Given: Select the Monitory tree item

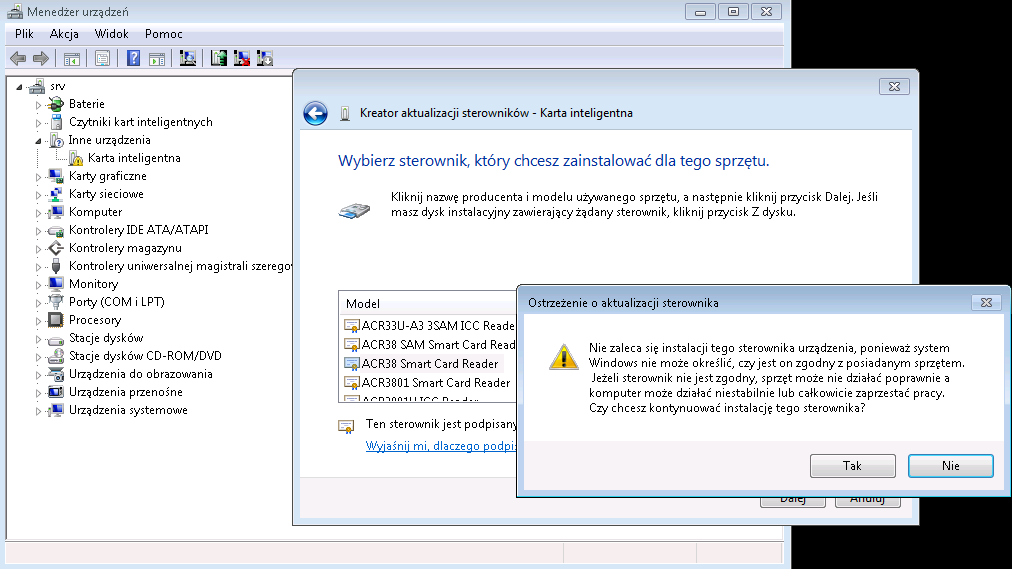Looking at the screenshot, I should click(x=94, y=284).
